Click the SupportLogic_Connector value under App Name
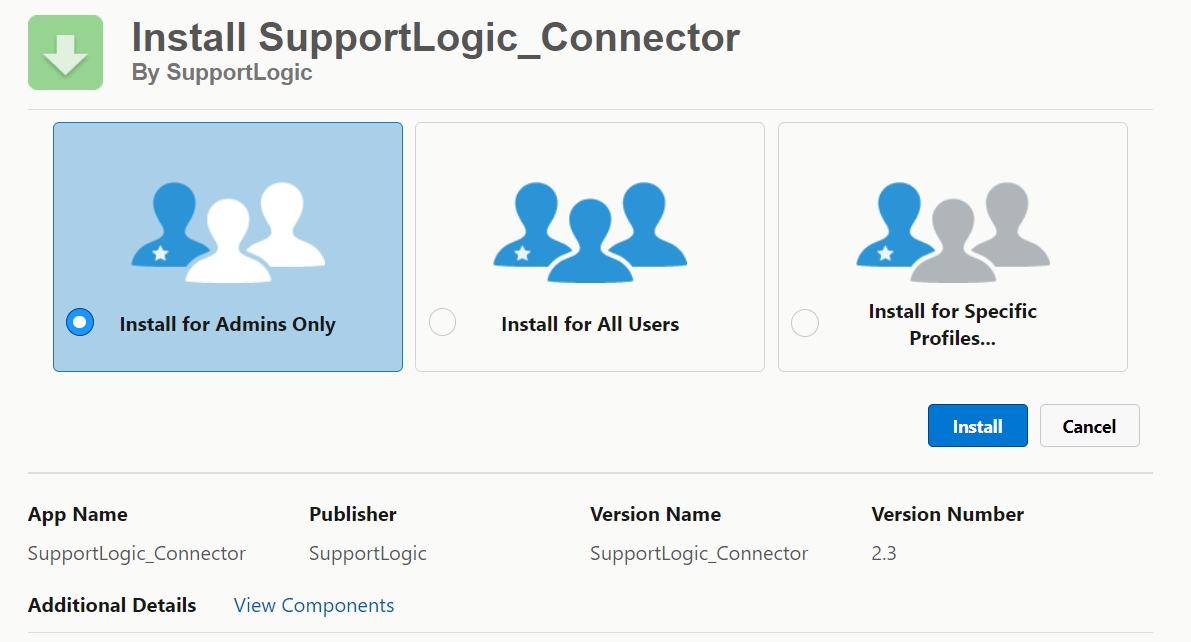Screen dimensions: 1191x642 [x=137, y=553]
